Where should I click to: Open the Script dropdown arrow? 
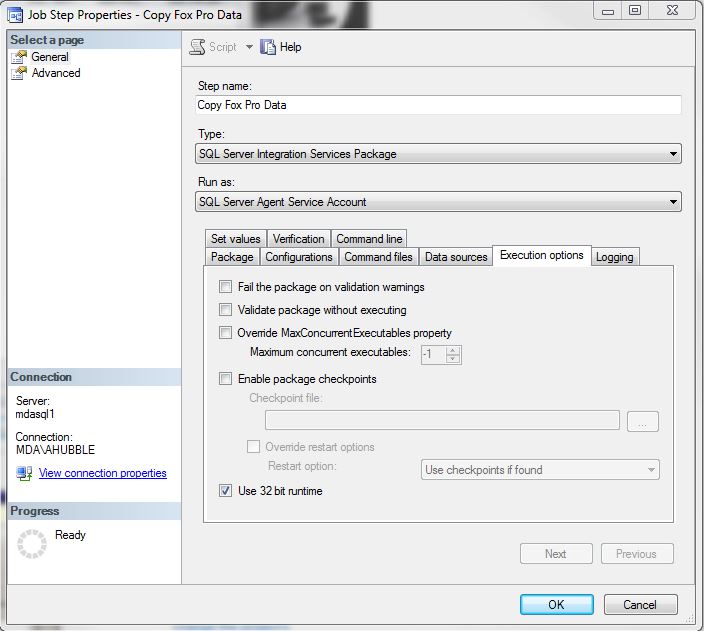click(x=249, y=47)
